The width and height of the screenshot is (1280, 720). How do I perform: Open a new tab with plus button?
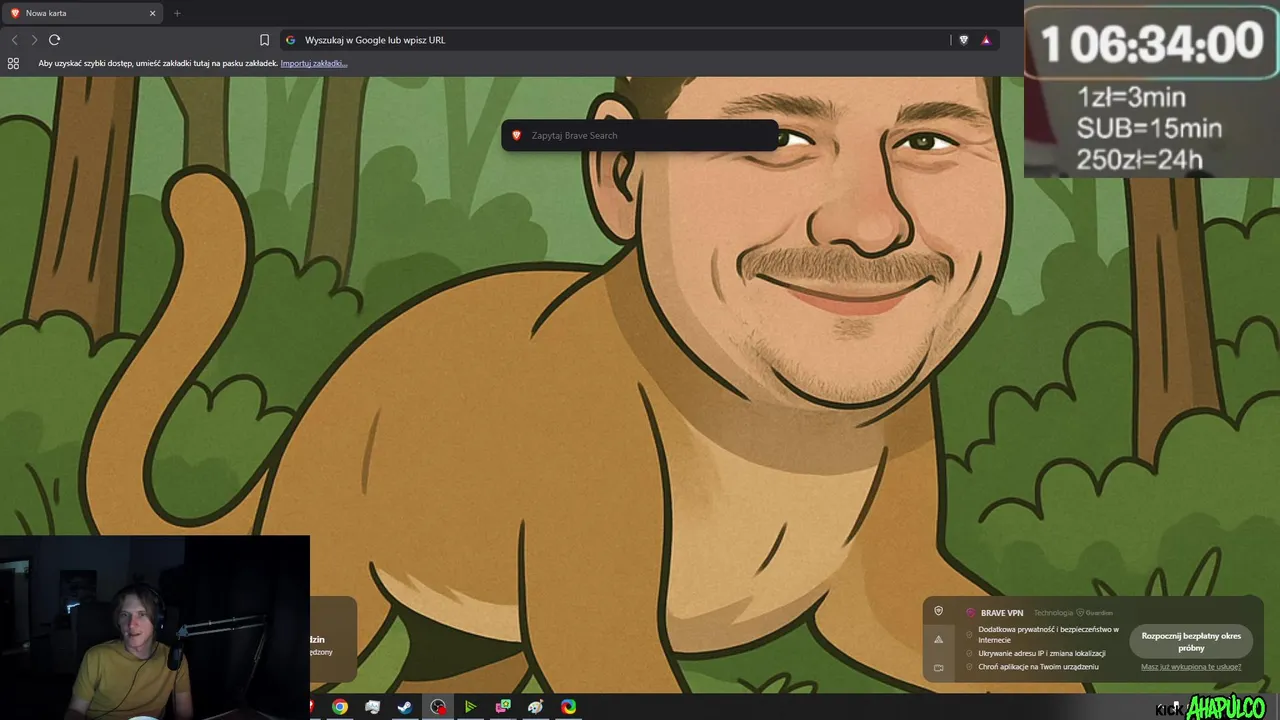[177, 13]
